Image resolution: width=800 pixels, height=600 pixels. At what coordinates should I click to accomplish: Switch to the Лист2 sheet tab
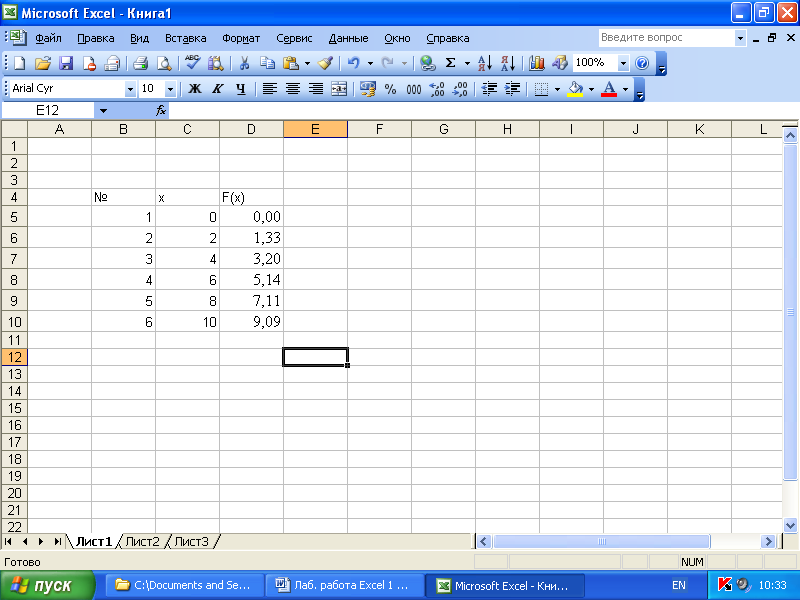tap(142, 541)
